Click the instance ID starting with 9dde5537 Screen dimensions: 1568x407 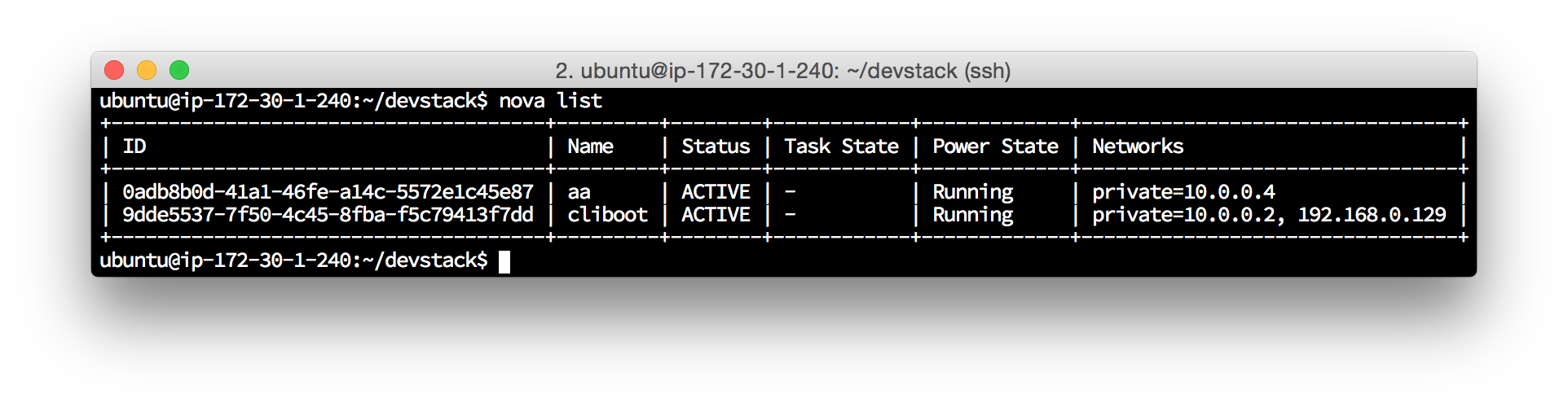(328, 215)
